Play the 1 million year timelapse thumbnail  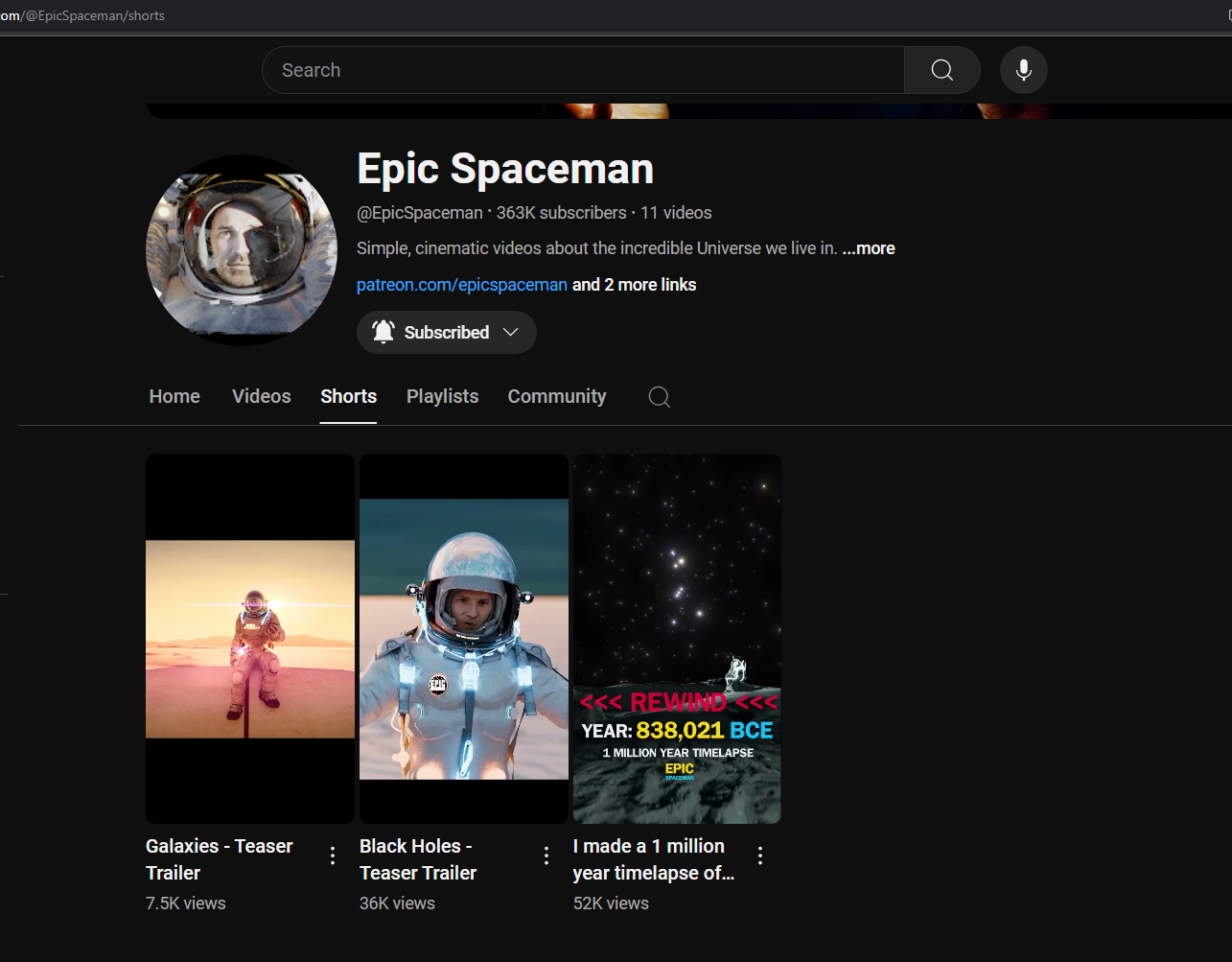click(677, 639)
